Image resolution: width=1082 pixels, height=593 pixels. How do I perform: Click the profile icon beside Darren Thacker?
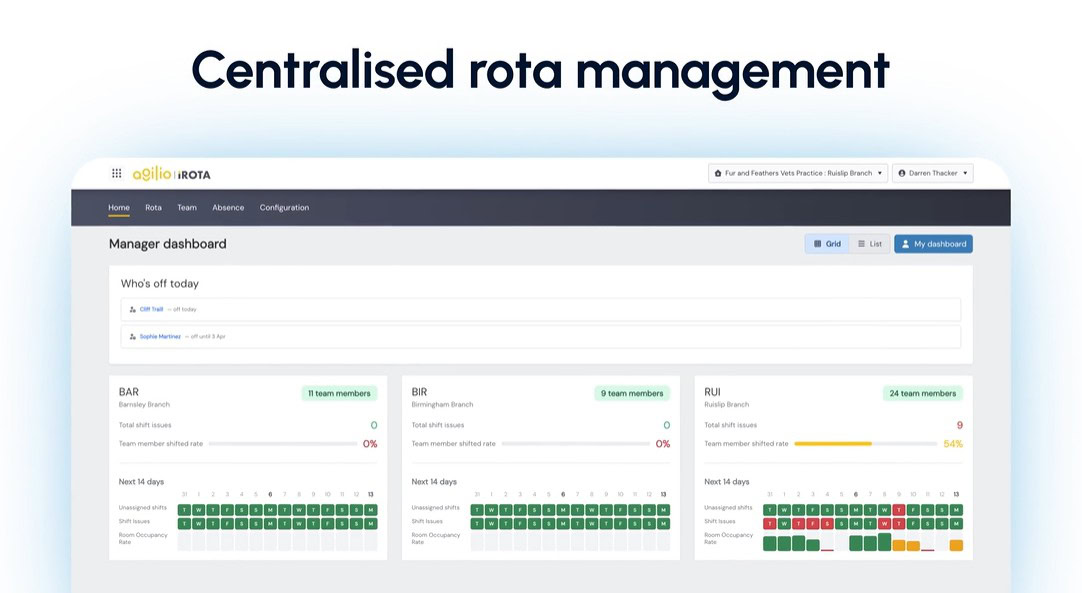902,173
